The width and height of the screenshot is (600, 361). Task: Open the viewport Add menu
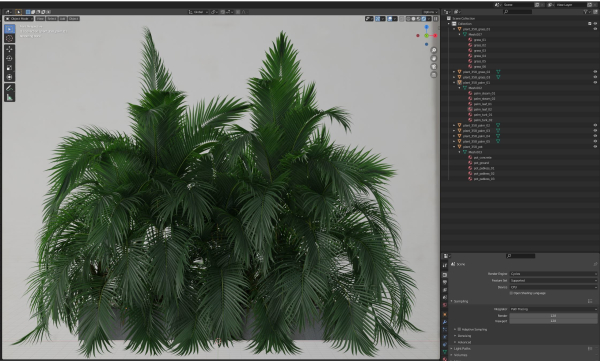click(x=63, y=18)
